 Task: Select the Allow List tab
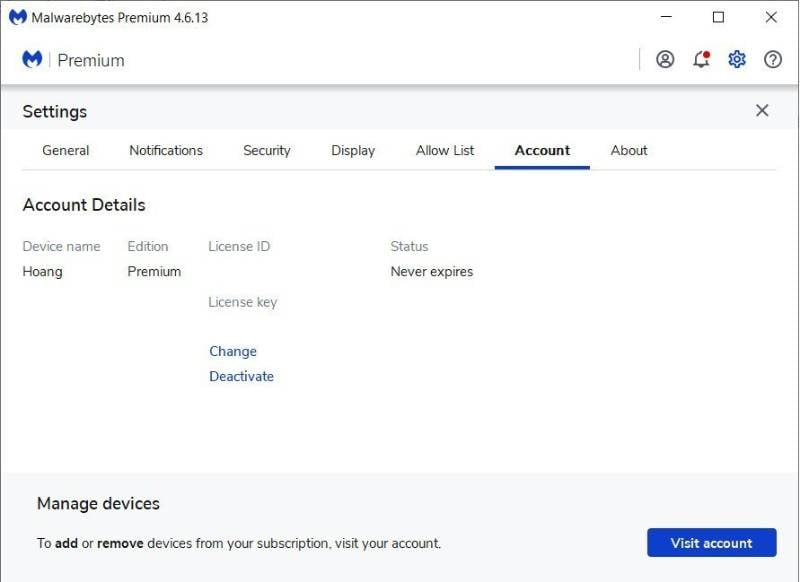(x=445, y=150)
